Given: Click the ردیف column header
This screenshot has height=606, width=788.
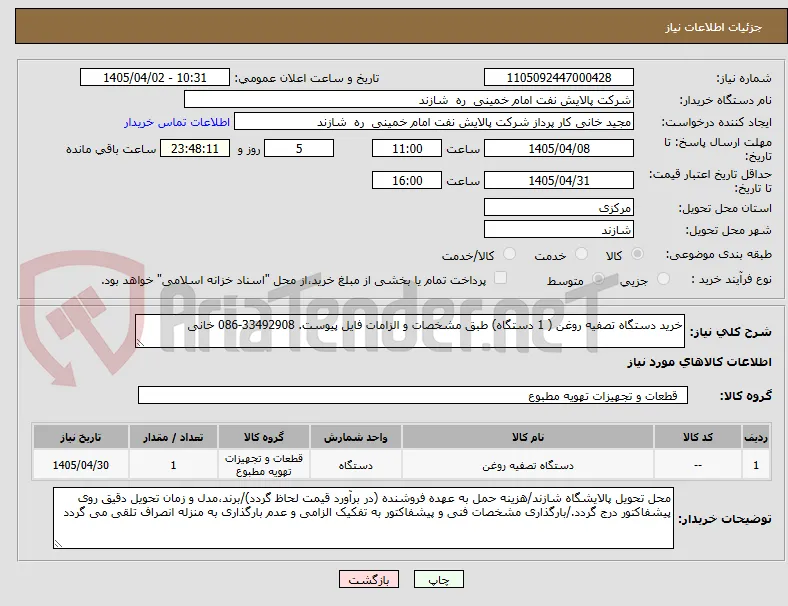Looking at the screenshot, I should [755, 437].
